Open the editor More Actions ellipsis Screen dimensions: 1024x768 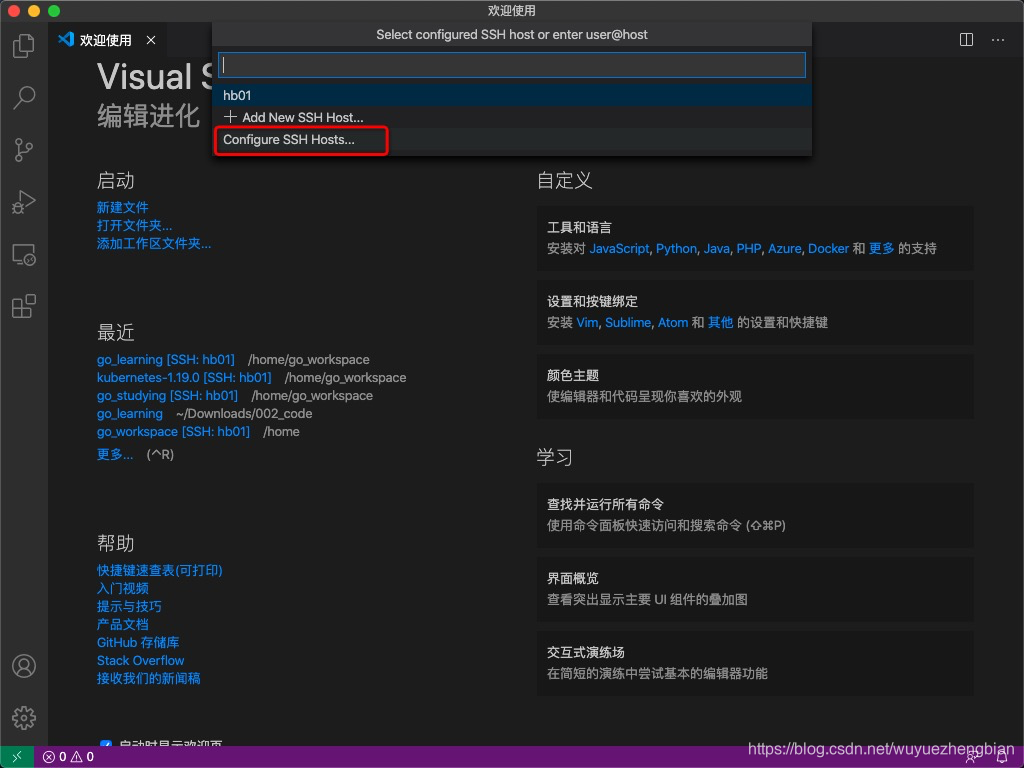(998, 40)
